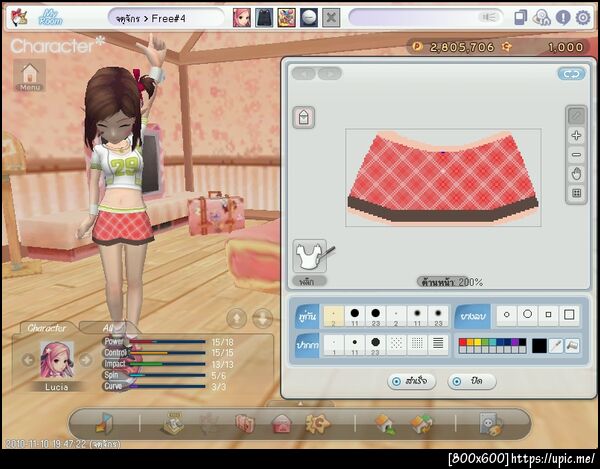Image resolution: width=600 pixels, height=469 pixels.
Task: Click the current black color box
Action: [x=539, y=346]
